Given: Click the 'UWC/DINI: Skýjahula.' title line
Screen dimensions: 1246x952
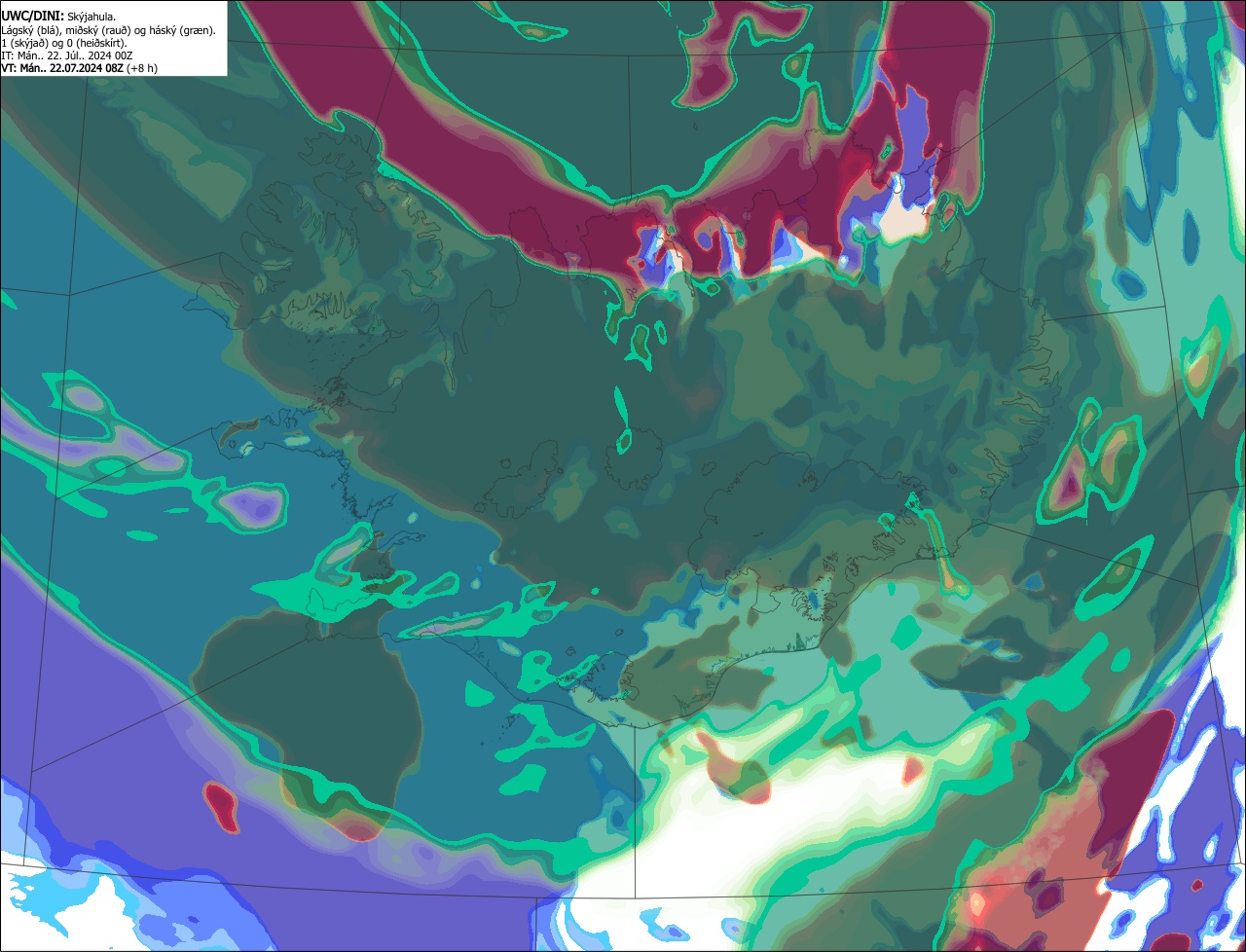Looking at the screenshot, I should (x=58, y=17).
